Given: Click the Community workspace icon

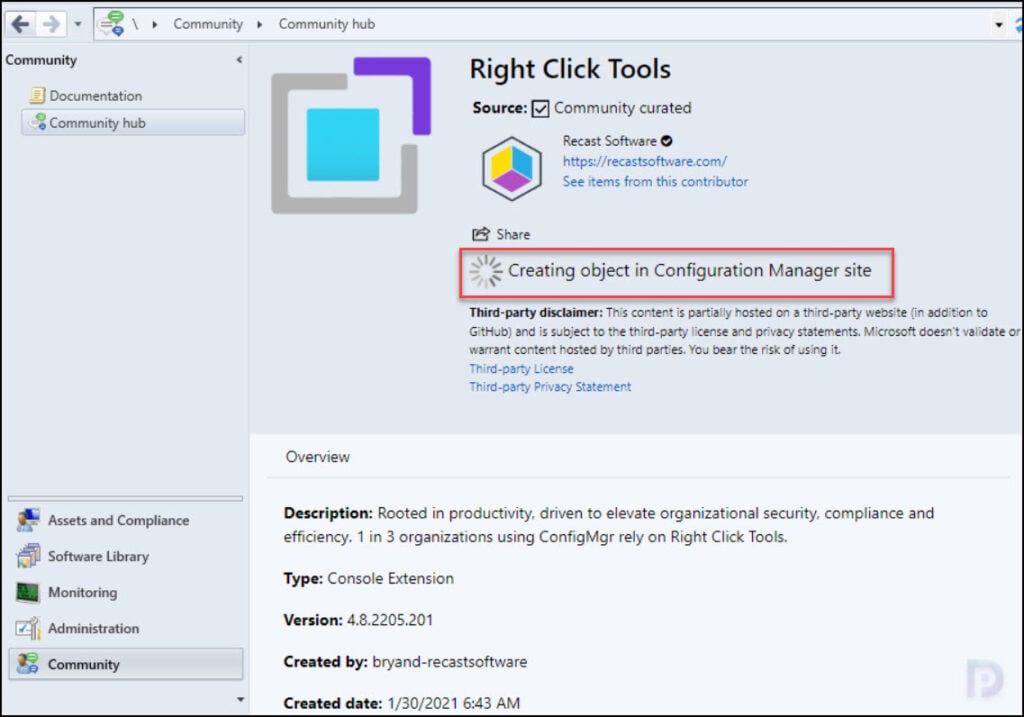Looking at the screenshot, I should [x=28, y=664].
